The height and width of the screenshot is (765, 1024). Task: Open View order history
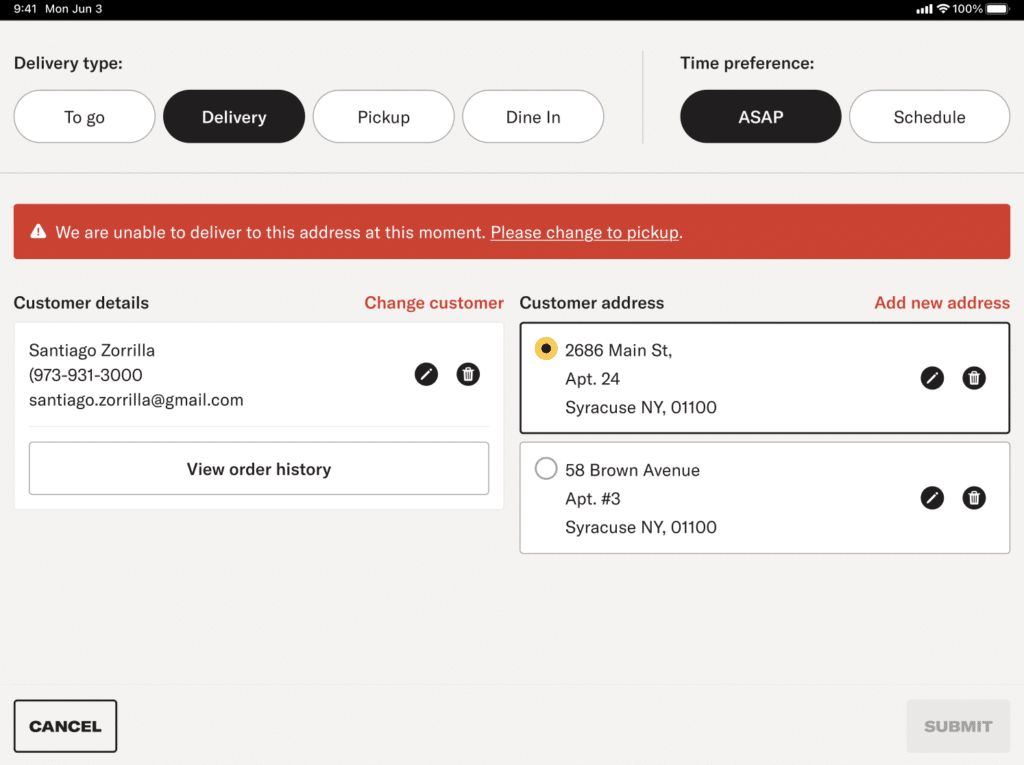tap(259, 468)
